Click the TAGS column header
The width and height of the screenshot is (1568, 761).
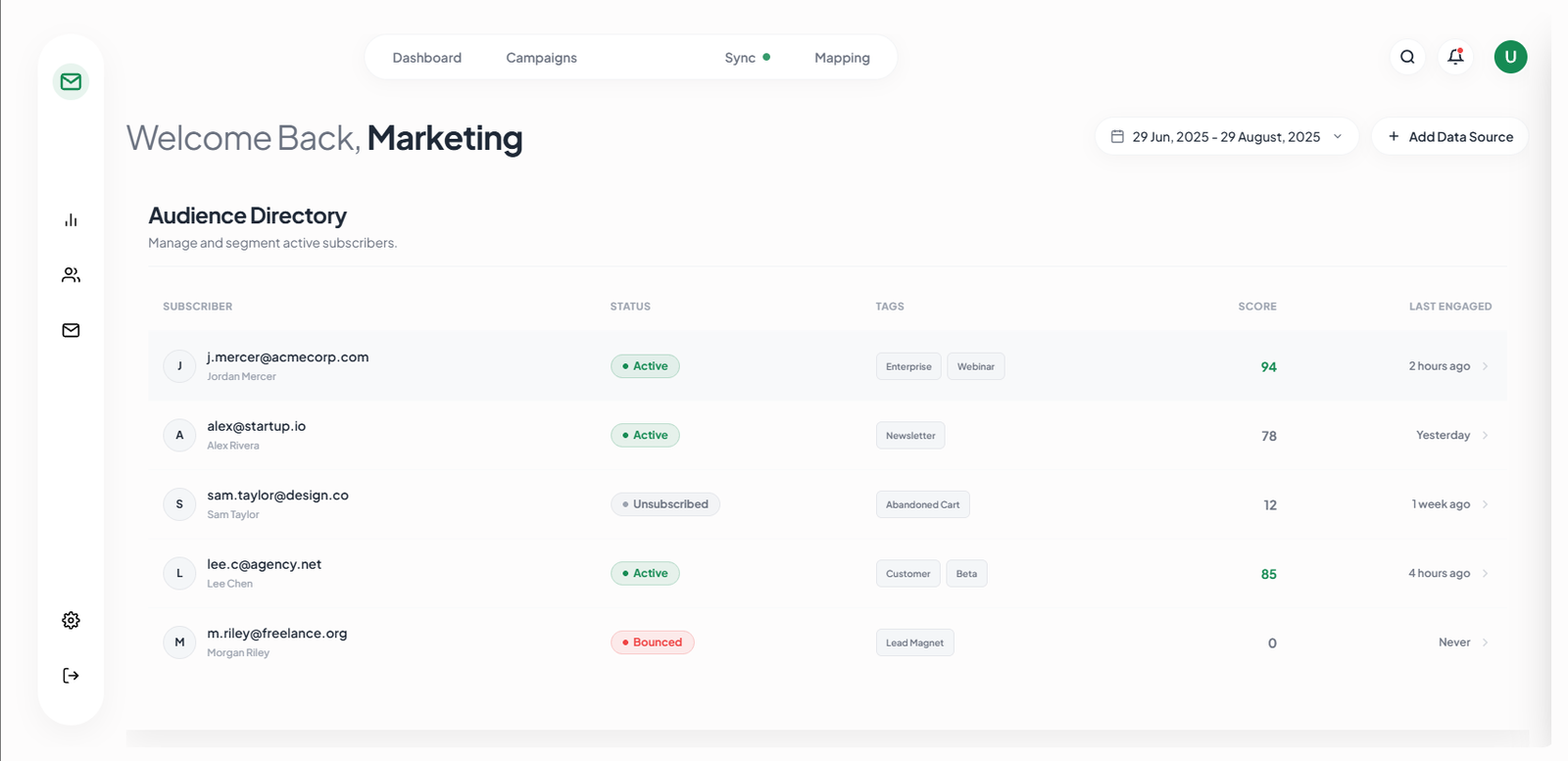coord(890,307)
